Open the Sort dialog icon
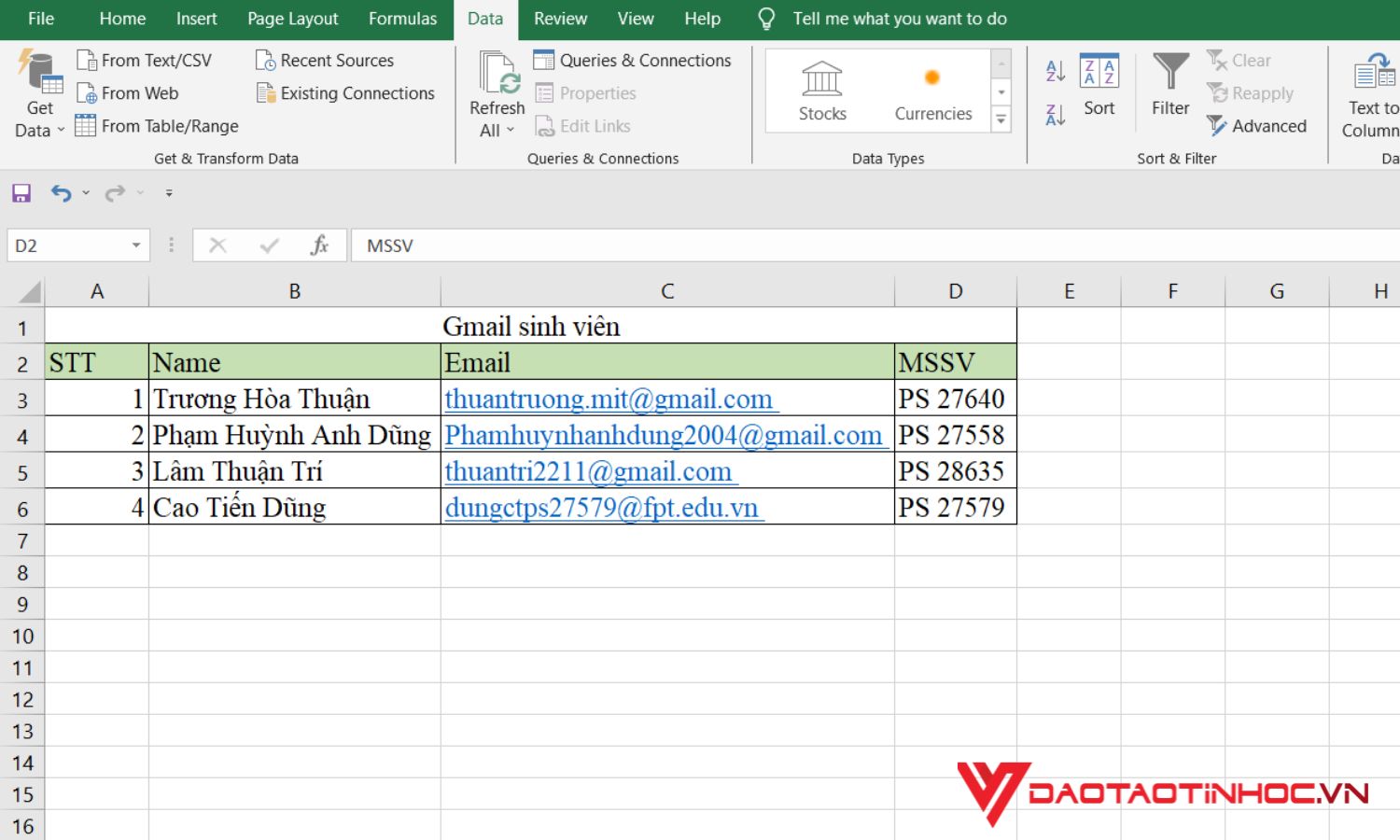 [1099, 71]
